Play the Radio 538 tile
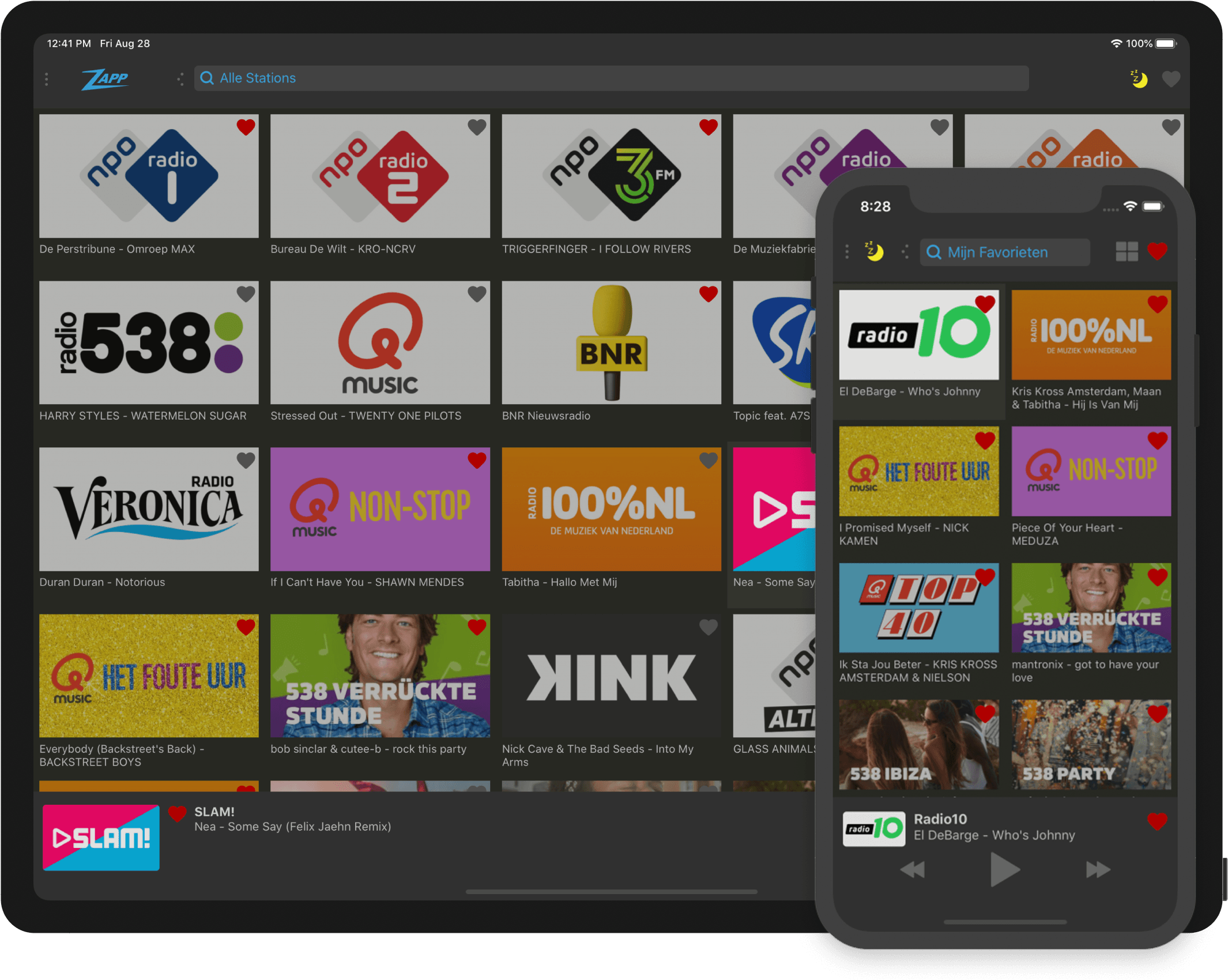Screen dimensions: 1228x980 149,342
